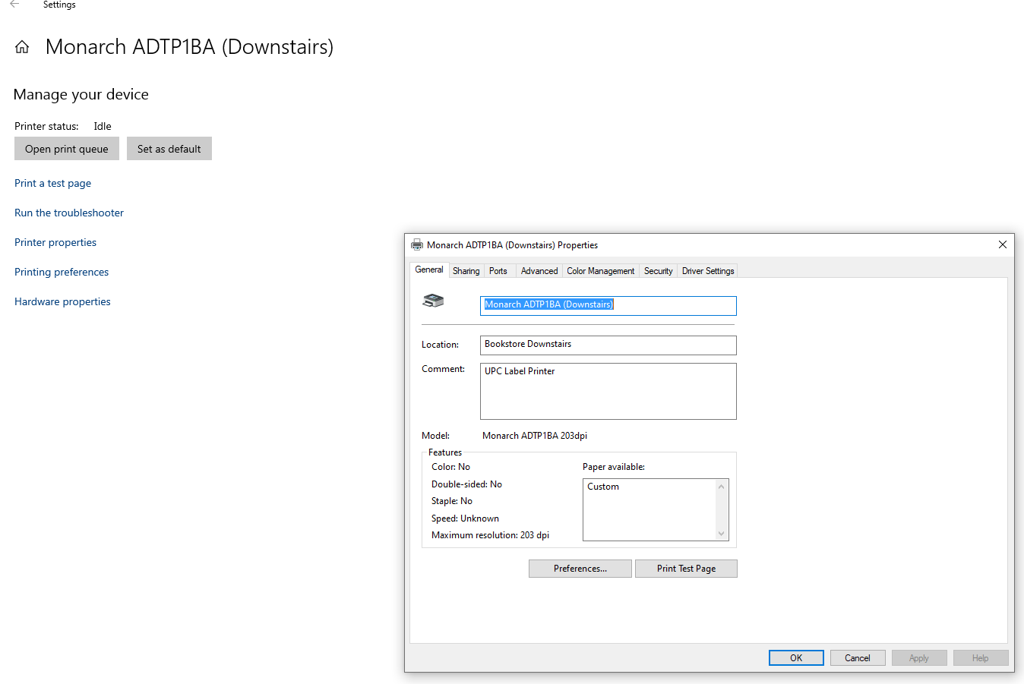
Task: Open the Security tab
Action: pyautogui.click(x=658, y=271)
